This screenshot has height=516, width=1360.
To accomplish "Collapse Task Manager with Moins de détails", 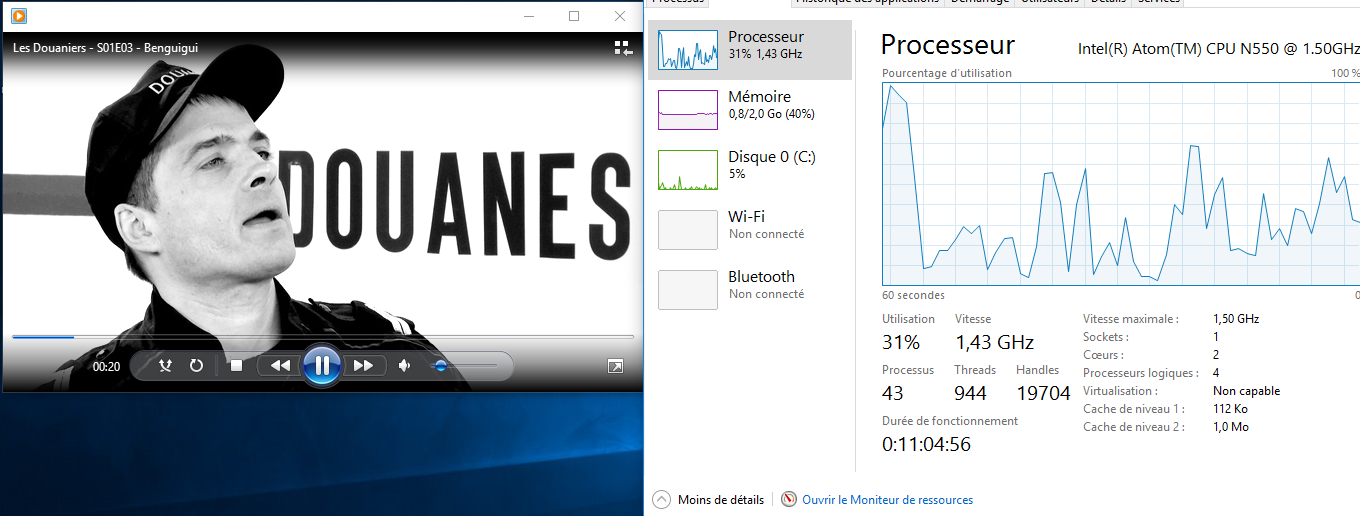I will tap(720, 500).
